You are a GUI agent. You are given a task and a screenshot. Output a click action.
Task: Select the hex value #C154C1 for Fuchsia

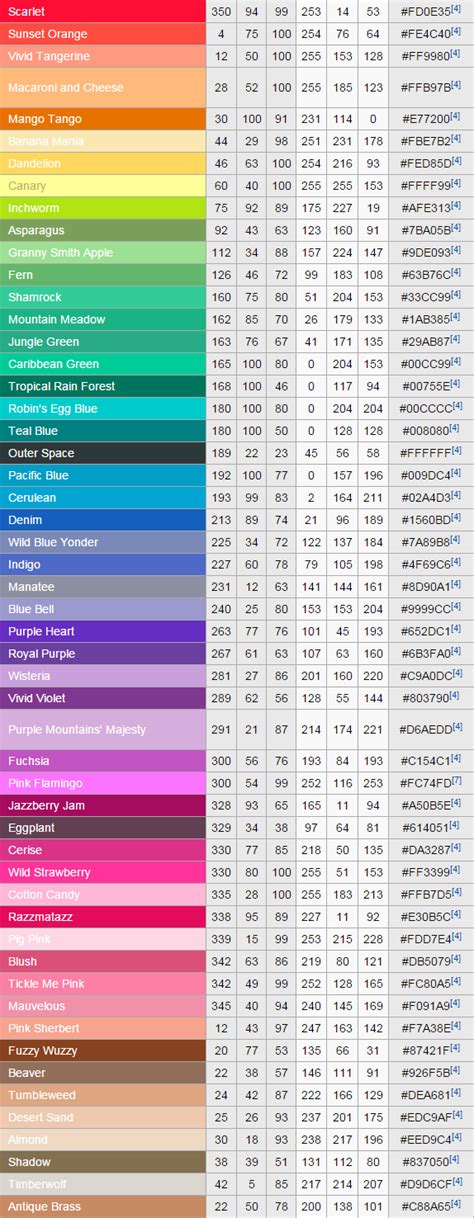pos(425,761)
